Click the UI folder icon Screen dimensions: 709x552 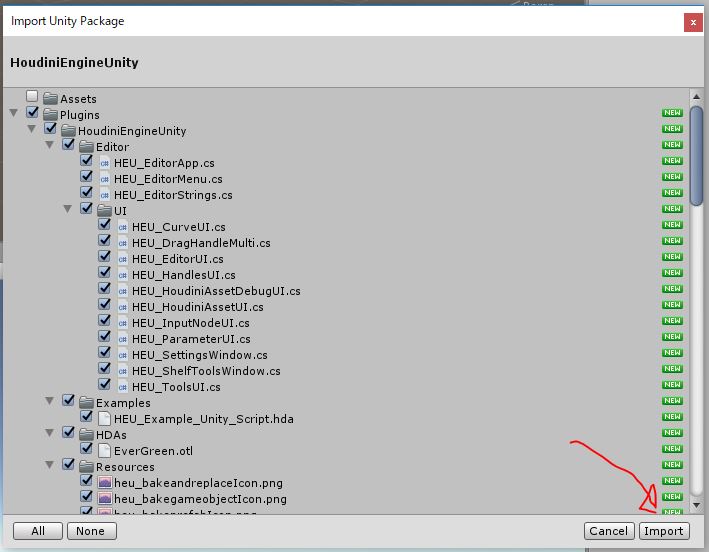104,211
